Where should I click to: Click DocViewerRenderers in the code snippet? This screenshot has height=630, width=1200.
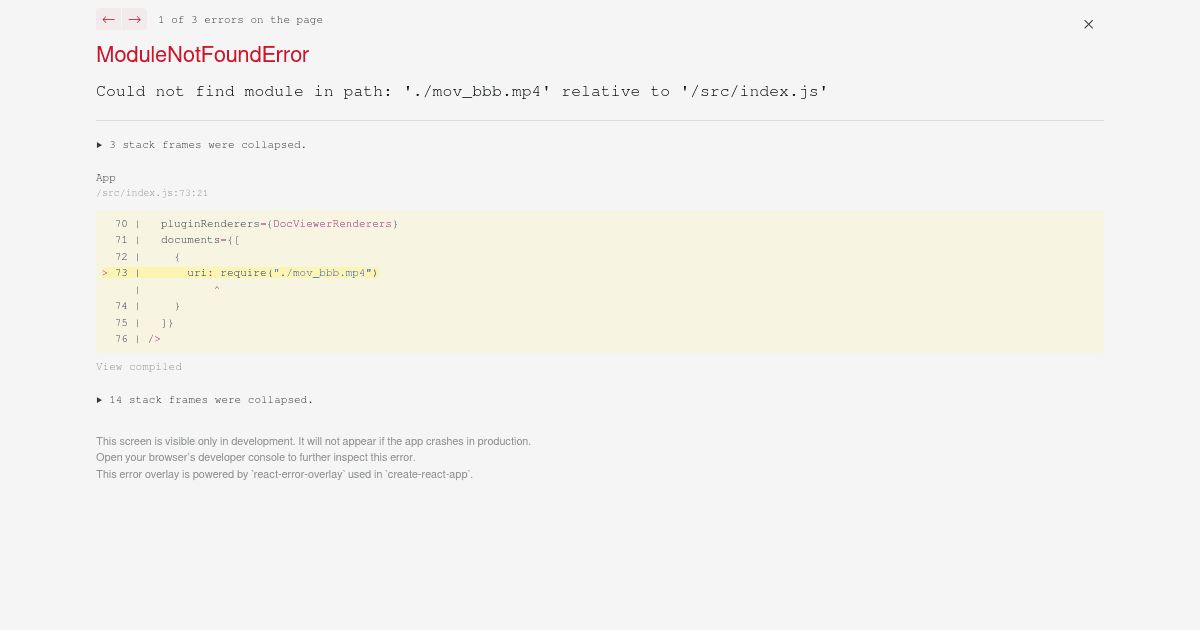(x=332, y=224)
